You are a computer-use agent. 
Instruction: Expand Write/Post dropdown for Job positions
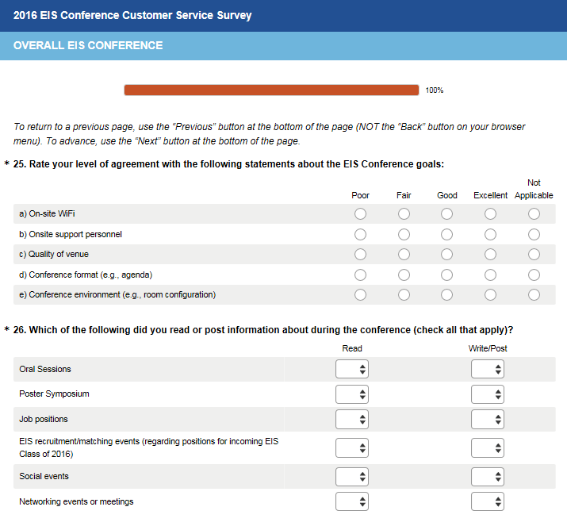pyautogui.click(x=487, y=419)
